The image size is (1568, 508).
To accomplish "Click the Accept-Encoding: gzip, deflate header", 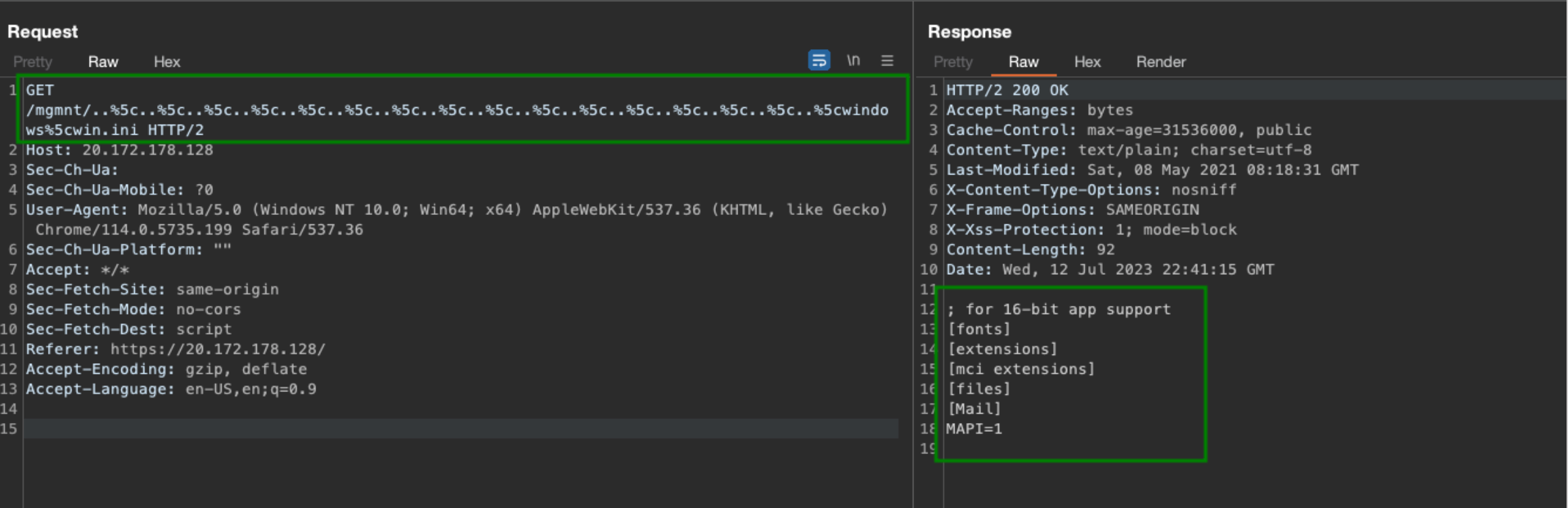I will coord(167,369).
